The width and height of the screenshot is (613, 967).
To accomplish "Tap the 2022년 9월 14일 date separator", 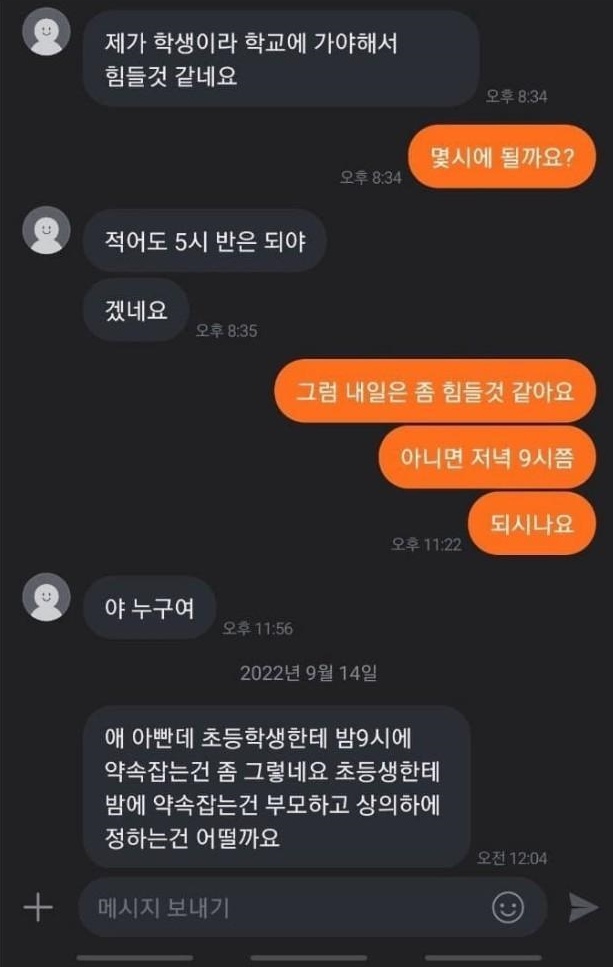I will pyautogui.click(x=308, y=672).
